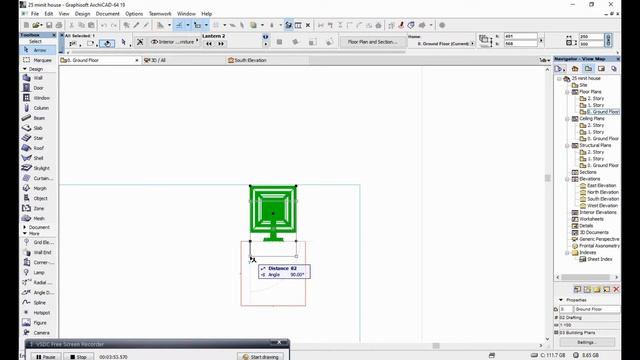
Task: Select the Door tool
Action: [x=38, y=88]
